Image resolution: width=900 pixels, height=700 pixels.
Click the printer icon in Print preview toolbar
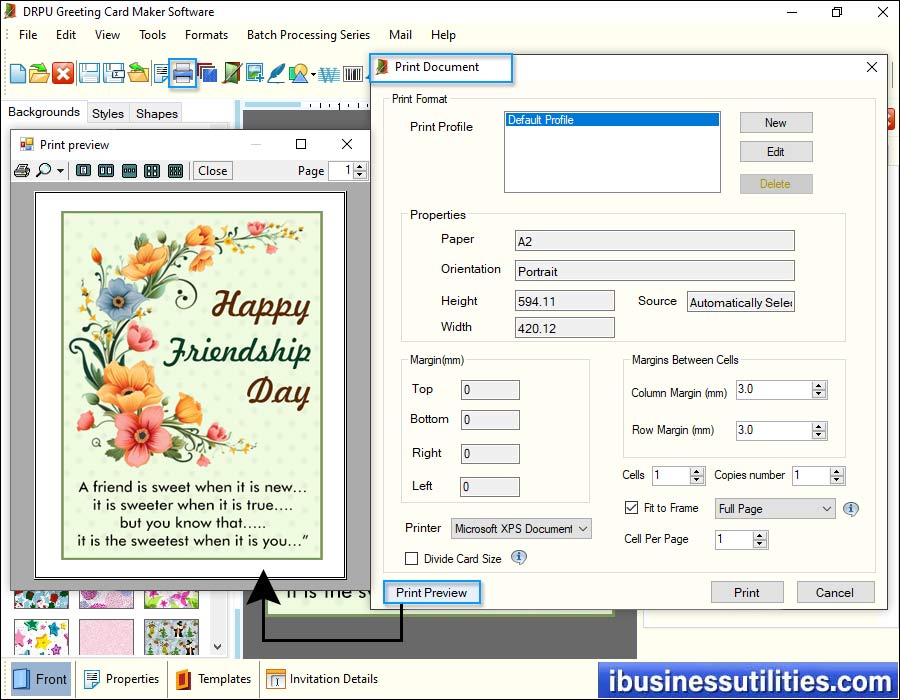(21, 170)
